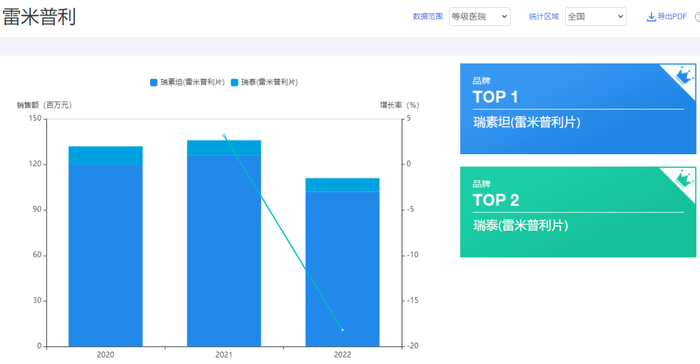Click the 导出PDF download link
The width and height of the screenshot is (700, 364).
point(667,17)
